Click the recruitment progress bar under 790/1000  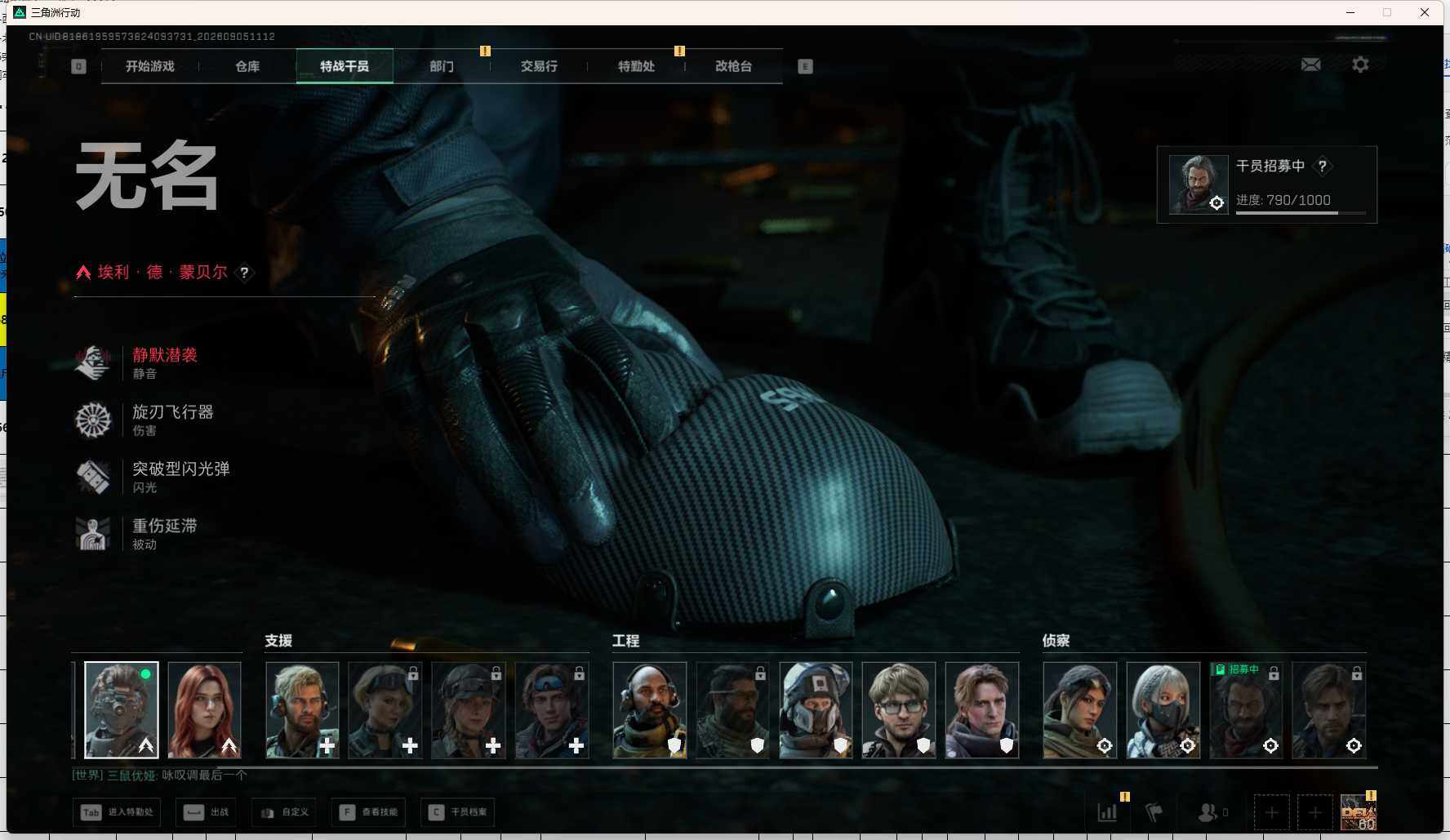click(1301, 213)
